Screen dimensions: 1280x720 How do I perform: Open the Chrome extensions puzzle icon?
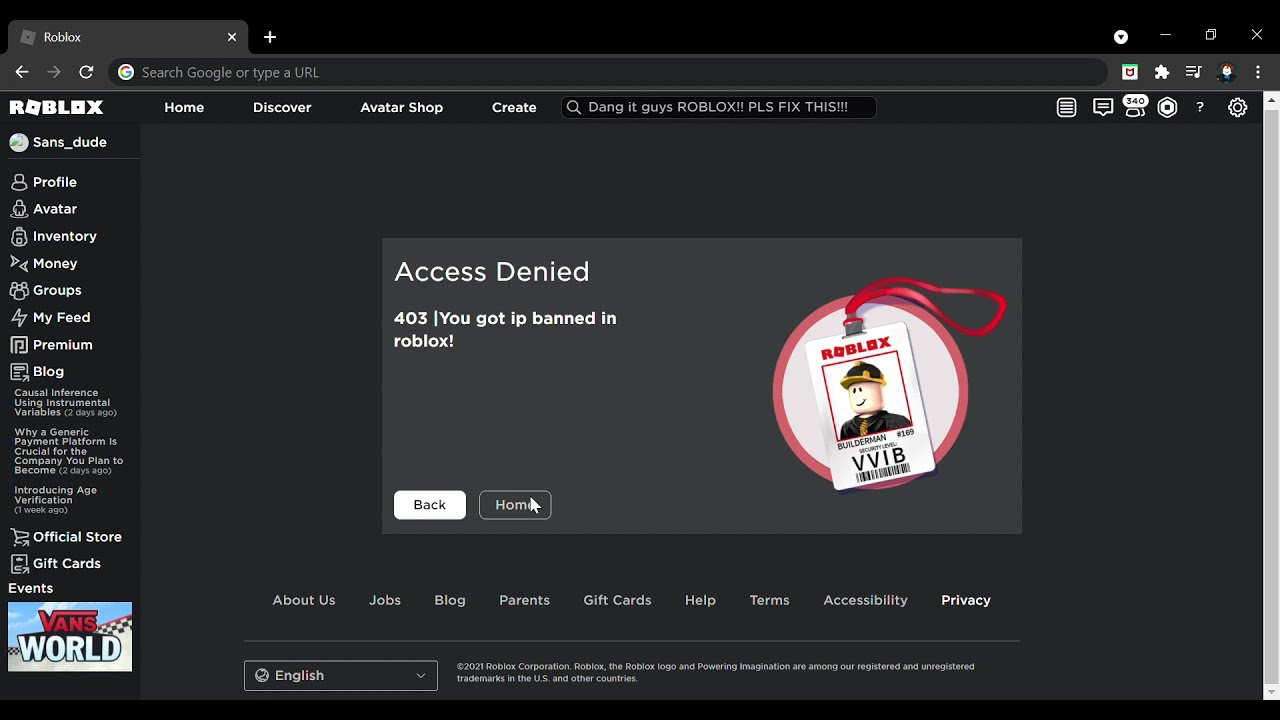[1162, 72]
